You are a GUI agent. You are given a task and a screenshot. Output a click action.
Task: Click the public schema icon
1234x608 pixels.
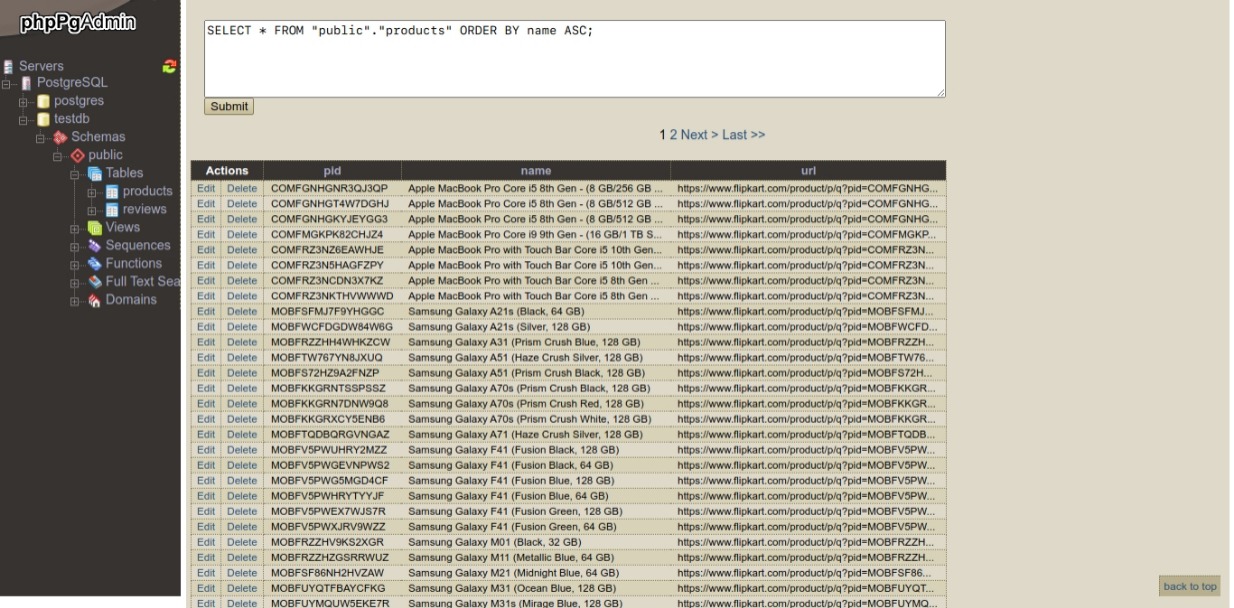pyautogui.click(x=78, y=155)
